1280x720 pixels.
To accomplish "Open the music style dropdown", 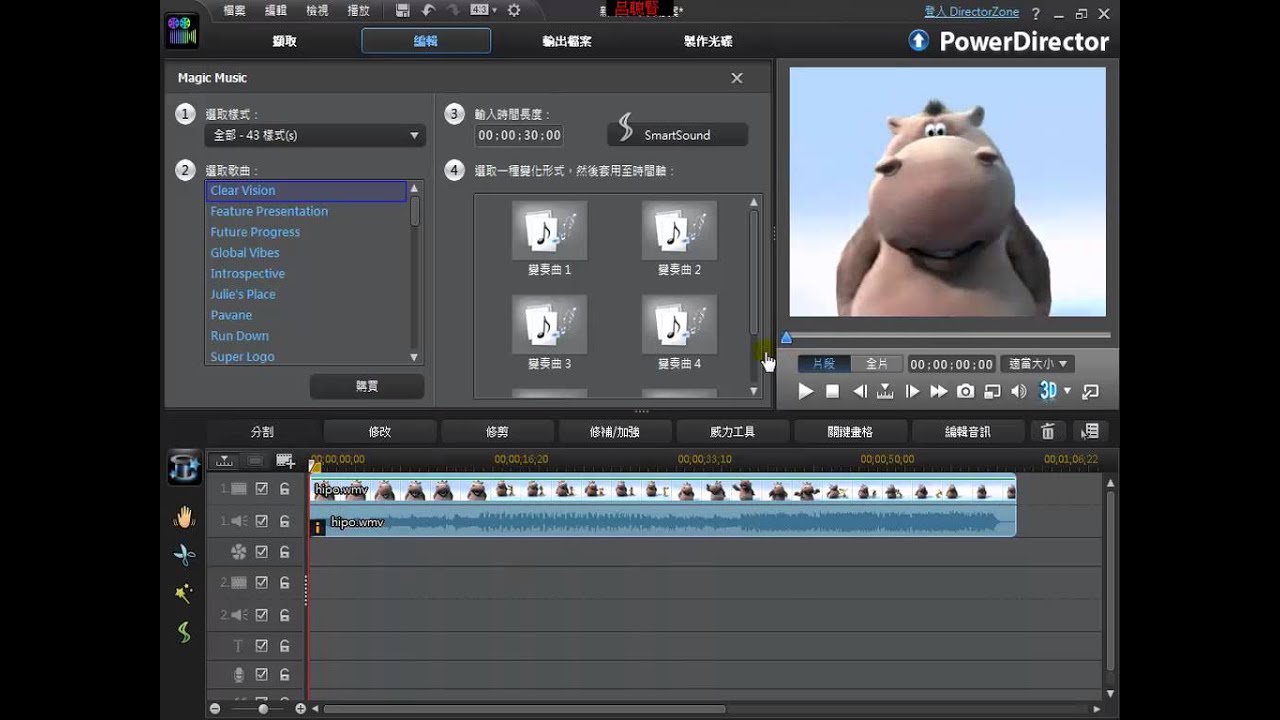I will coord(315,135).
